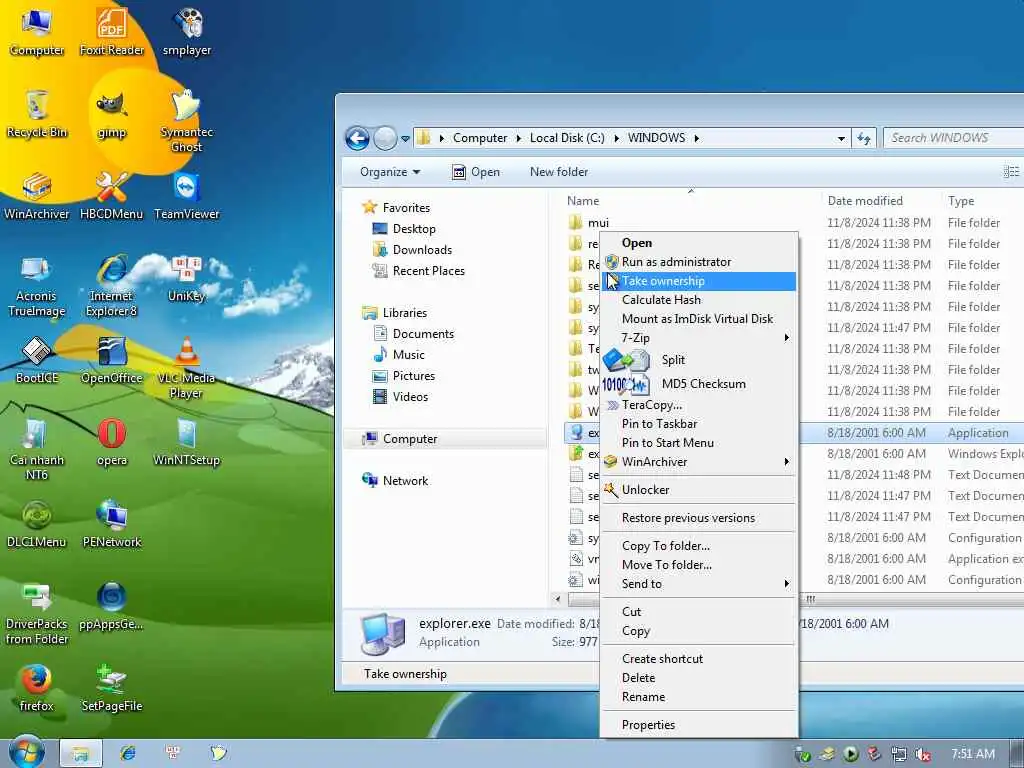Launch Internet Explorer 8 desktop icon
Image resolution: width=1024 pixels, height=768 pixels.
click(112, 285)
